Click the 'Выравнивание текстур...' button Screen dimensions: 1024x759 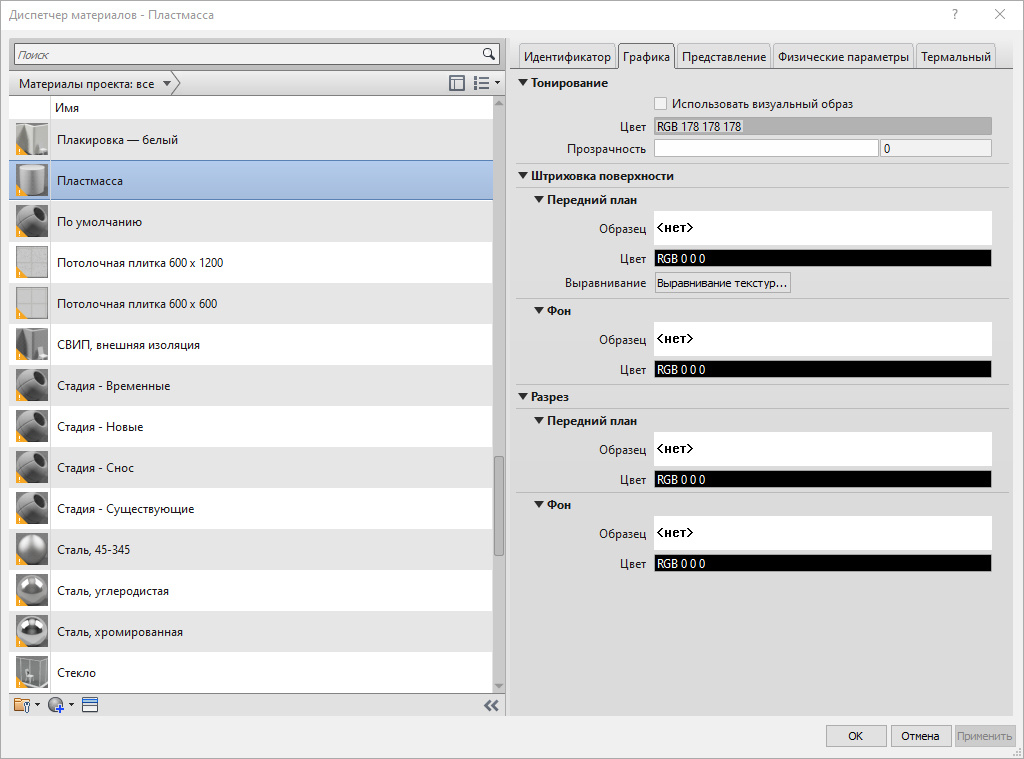coord(722,283)
